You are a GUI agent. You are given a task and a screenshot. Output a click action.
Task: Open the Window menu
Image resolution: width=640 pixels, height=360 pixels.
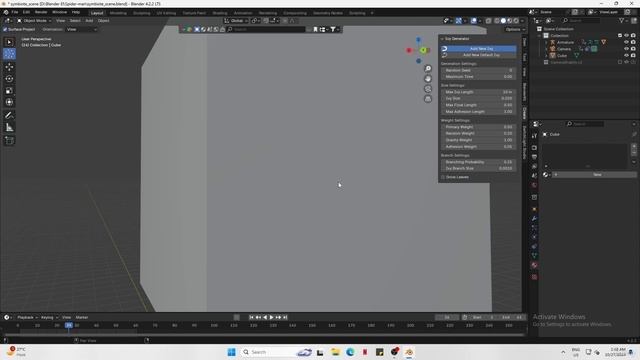[x=60, y=12]
